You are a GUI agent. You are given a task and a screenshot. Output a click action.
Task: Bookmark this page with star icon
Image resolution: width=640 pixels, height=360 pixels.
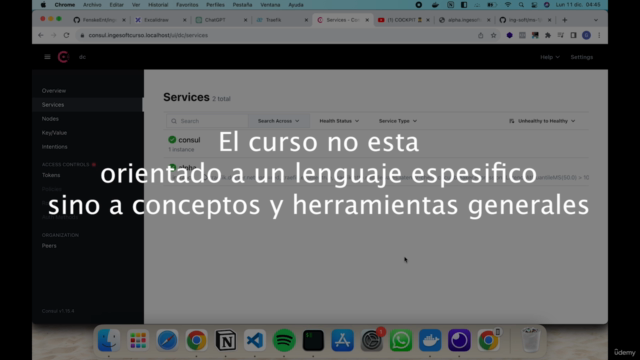(x=493, y=35)
